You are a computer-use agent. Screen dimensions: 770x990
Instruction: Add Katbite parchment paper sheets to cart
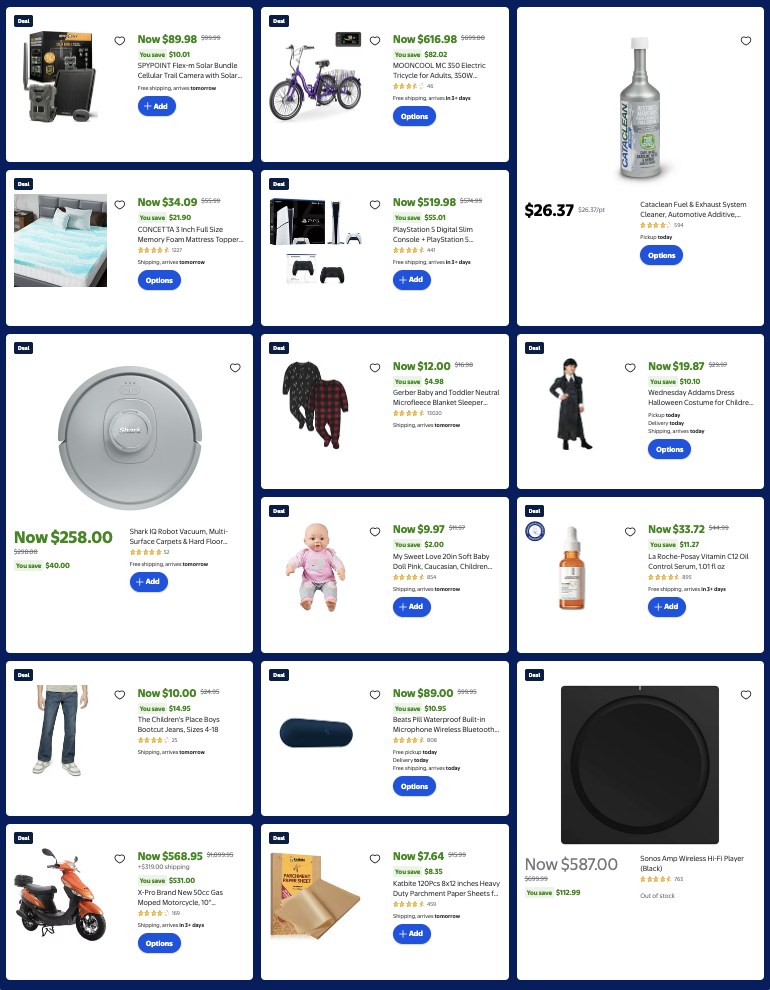(x=412, y=934)
